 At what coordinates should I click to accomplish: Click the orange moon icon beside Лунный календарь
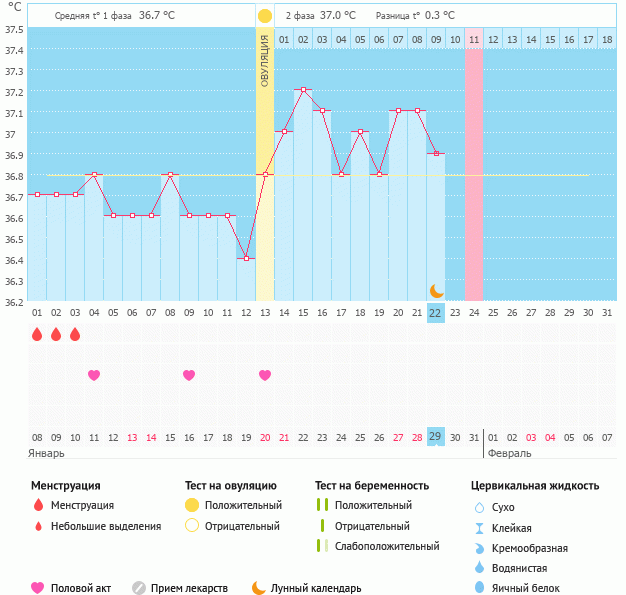tap(259, 588)
